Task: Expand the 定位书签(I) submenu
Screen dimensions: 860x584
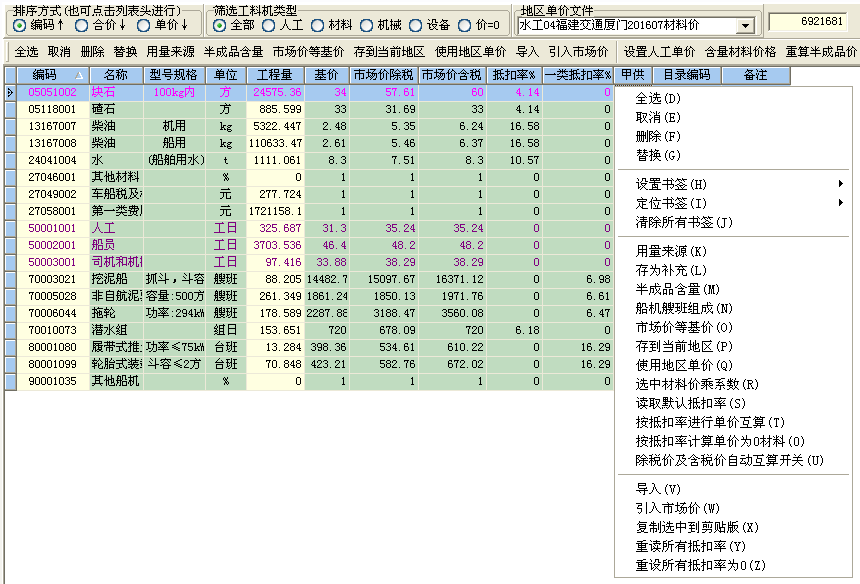Action: [x=740, y=203]
